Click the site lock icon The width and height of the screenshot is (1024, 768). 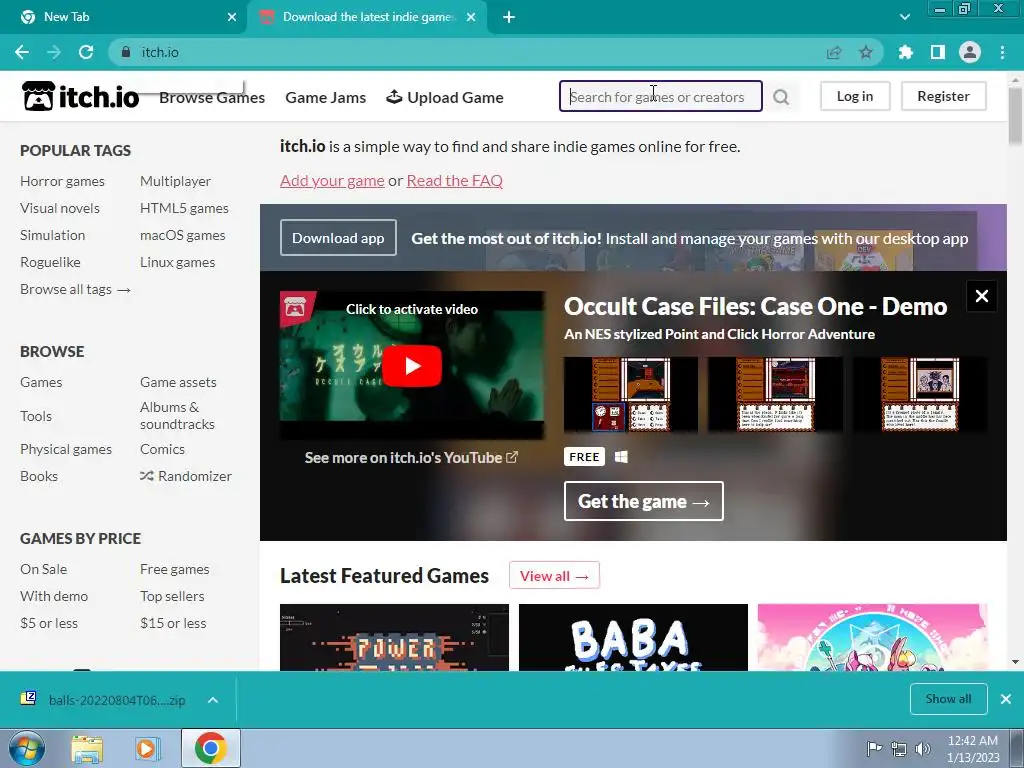pyautogui.click(x=126, y=52)
